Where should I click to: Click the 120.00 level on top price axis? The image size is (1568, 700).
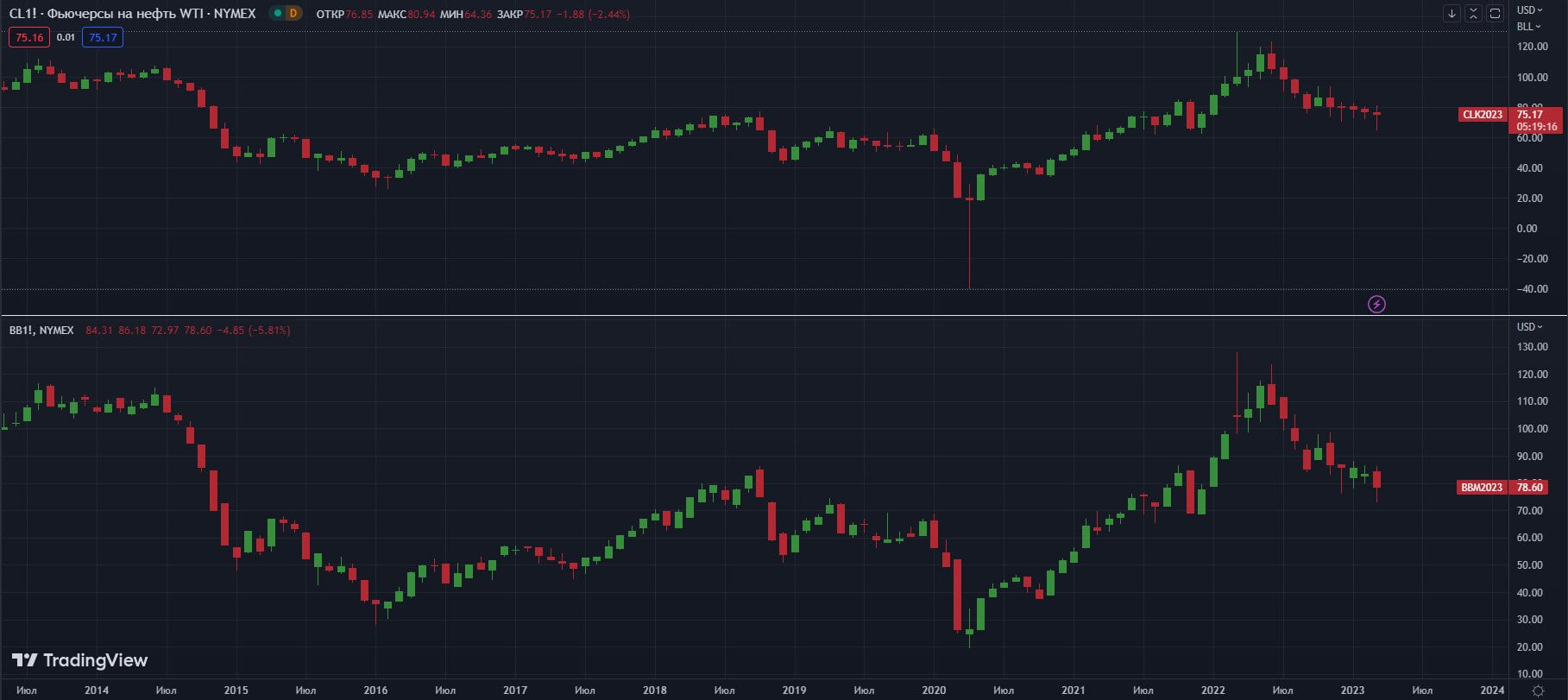click(1532, 47)
